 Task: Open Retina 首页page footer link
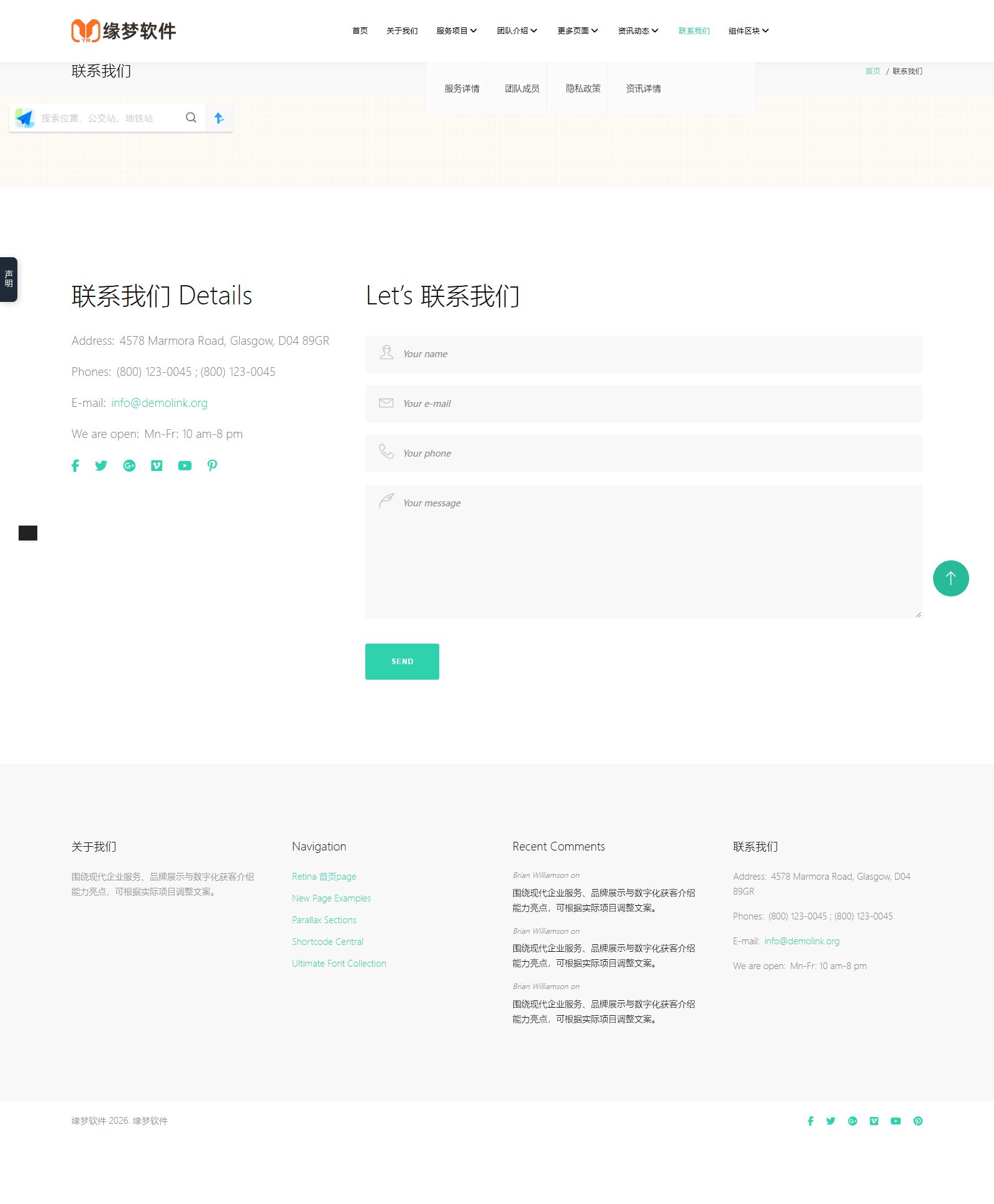click(324, 876)
